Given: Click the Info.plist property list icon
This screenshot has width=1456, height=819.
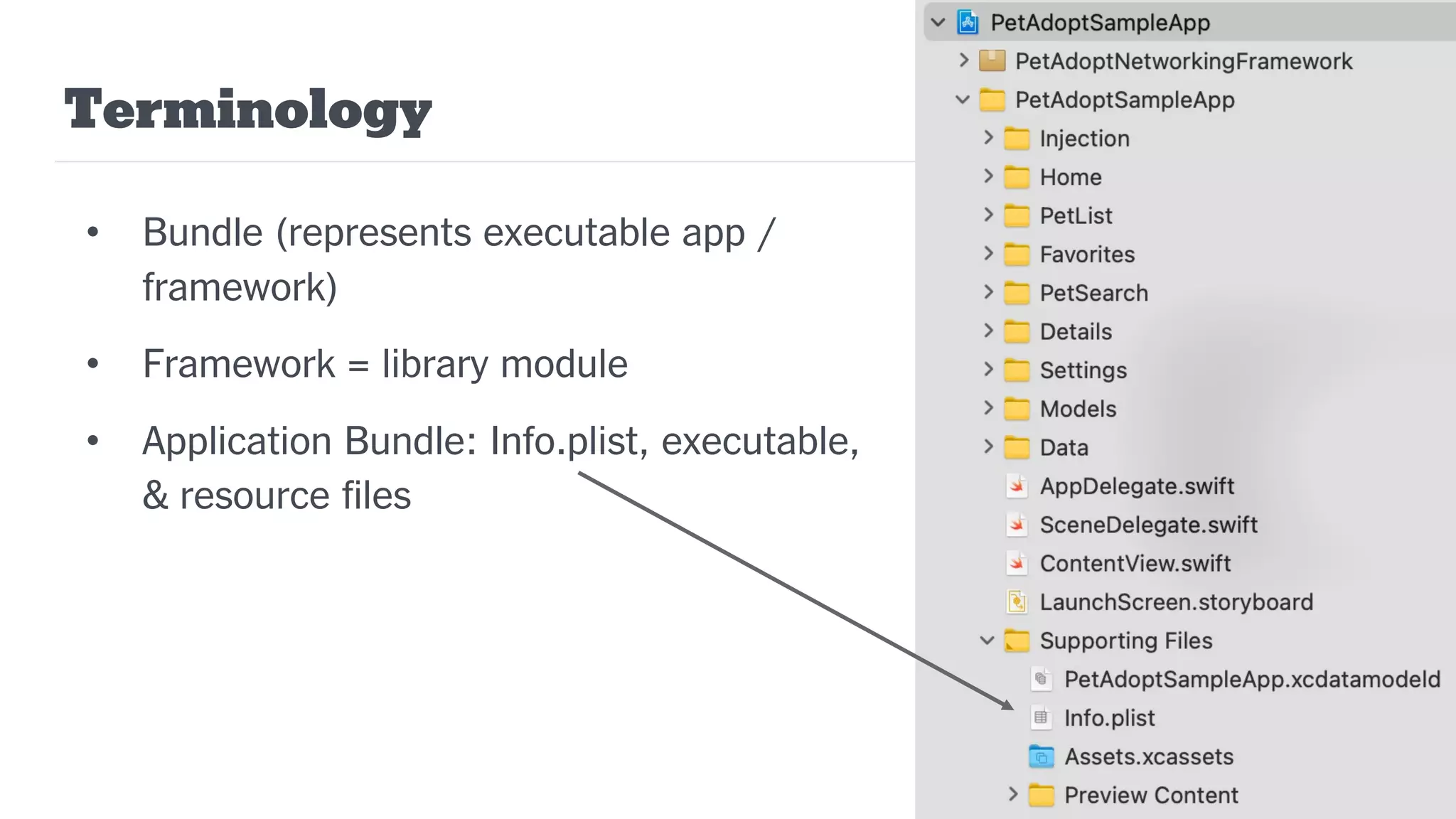Looking at the screenshot, I should [x=1042, y=718].
